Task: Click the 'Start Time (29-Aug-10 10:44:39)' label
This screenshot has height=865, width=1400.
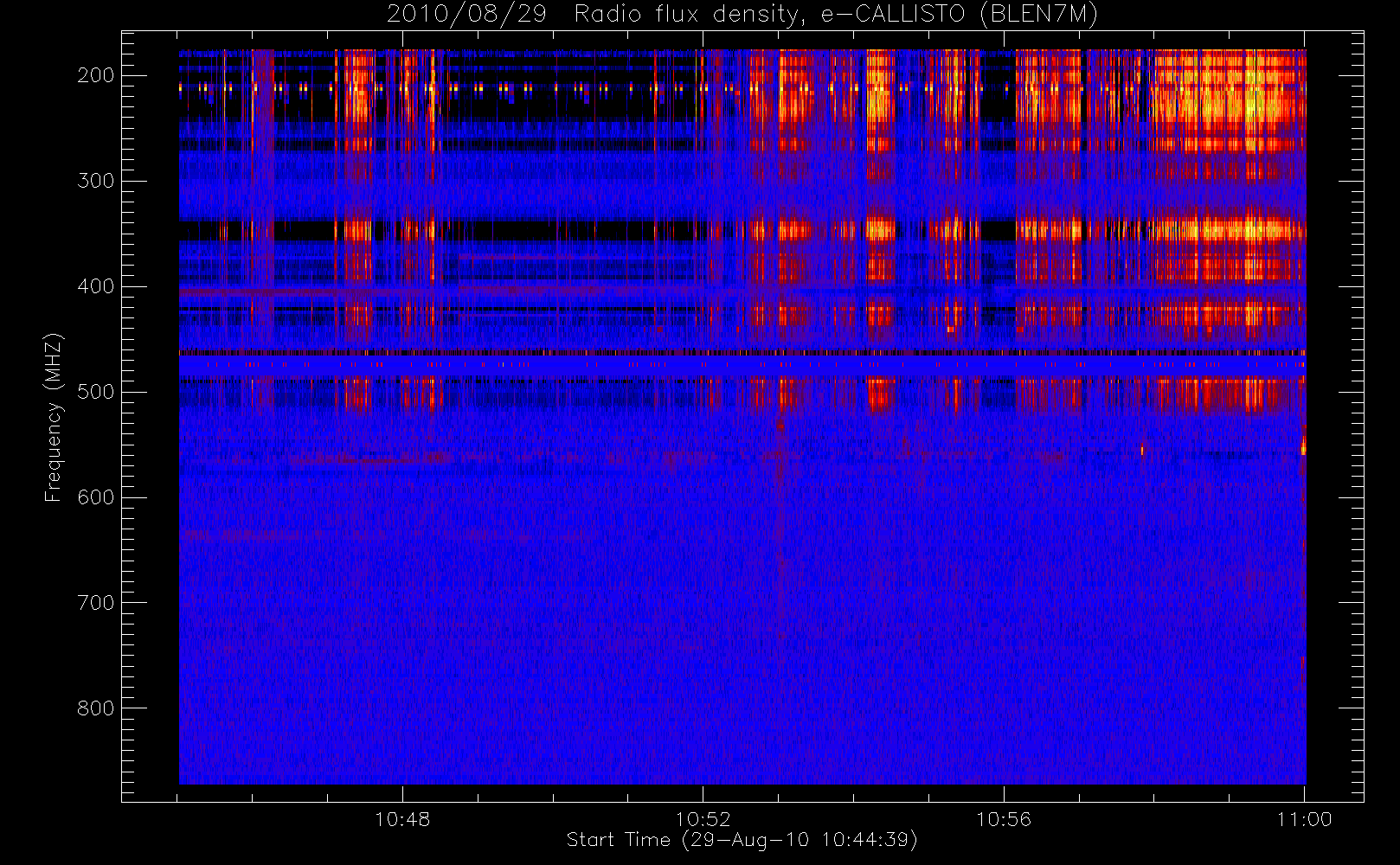Action: (x=742, y=840)
